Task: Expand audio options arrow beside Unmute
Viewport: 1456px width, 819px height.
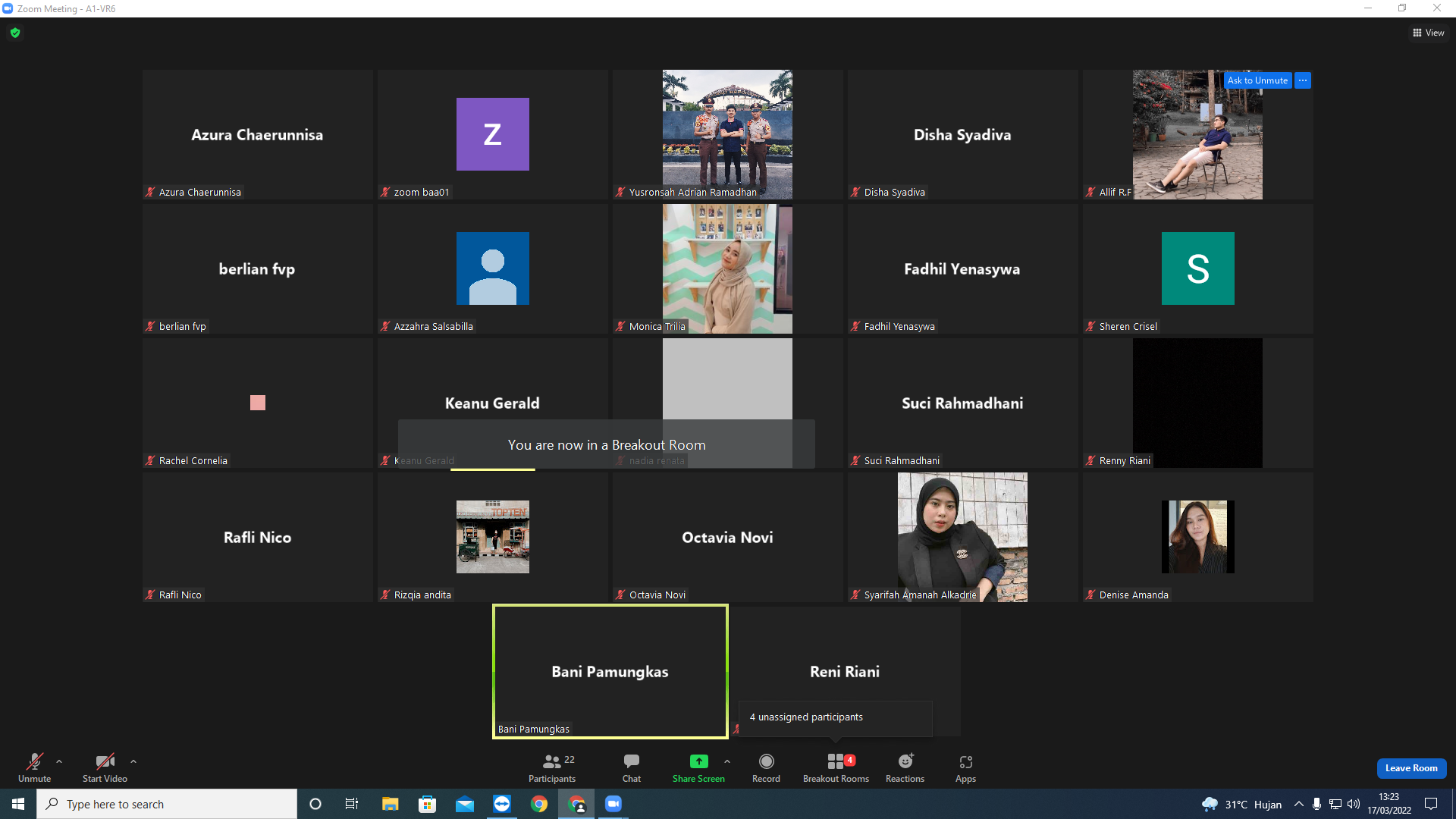Action: [x=59, y=761]
